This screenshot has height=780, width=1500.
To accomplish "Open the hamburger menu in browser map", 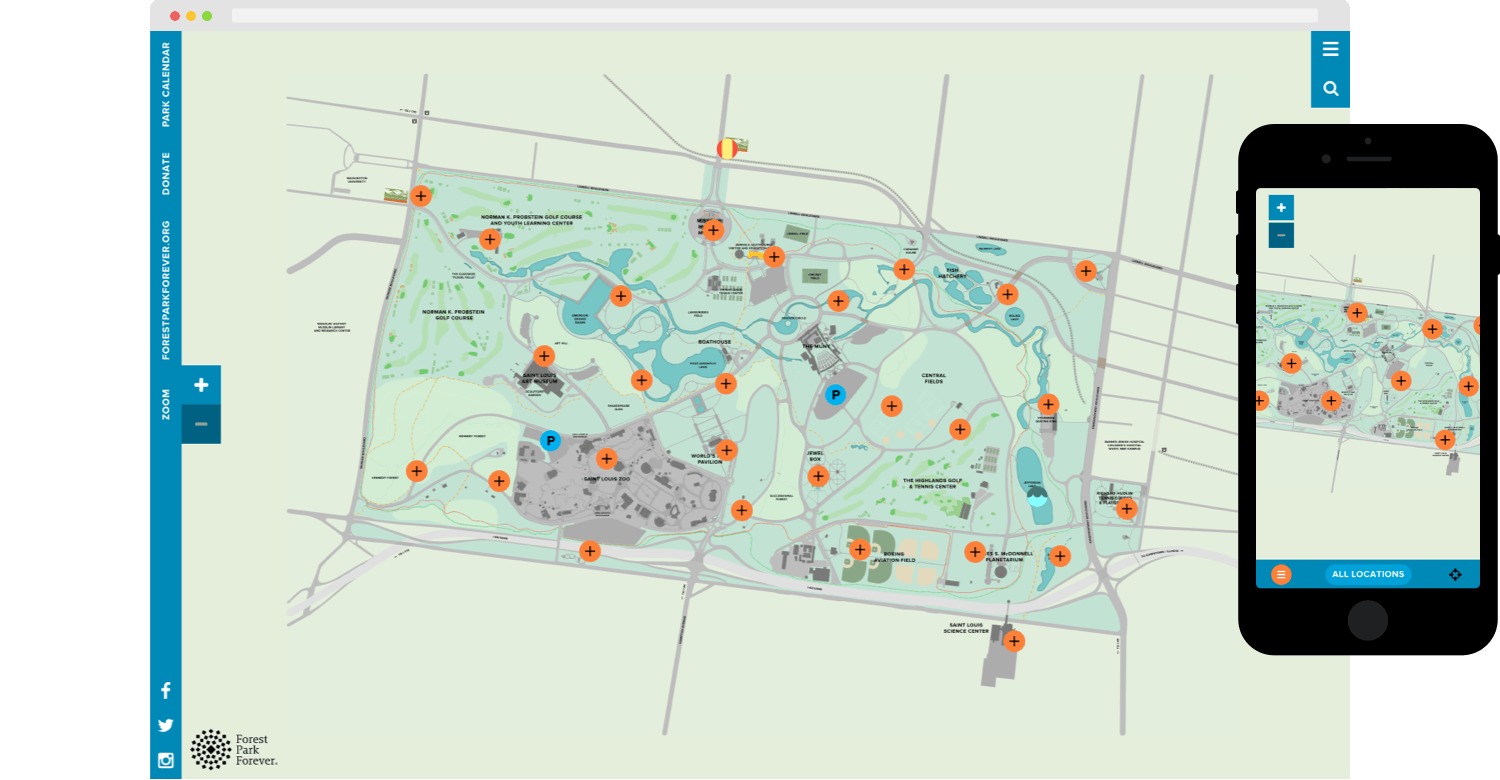I will pyautogui.click(x=1330, y=49).
